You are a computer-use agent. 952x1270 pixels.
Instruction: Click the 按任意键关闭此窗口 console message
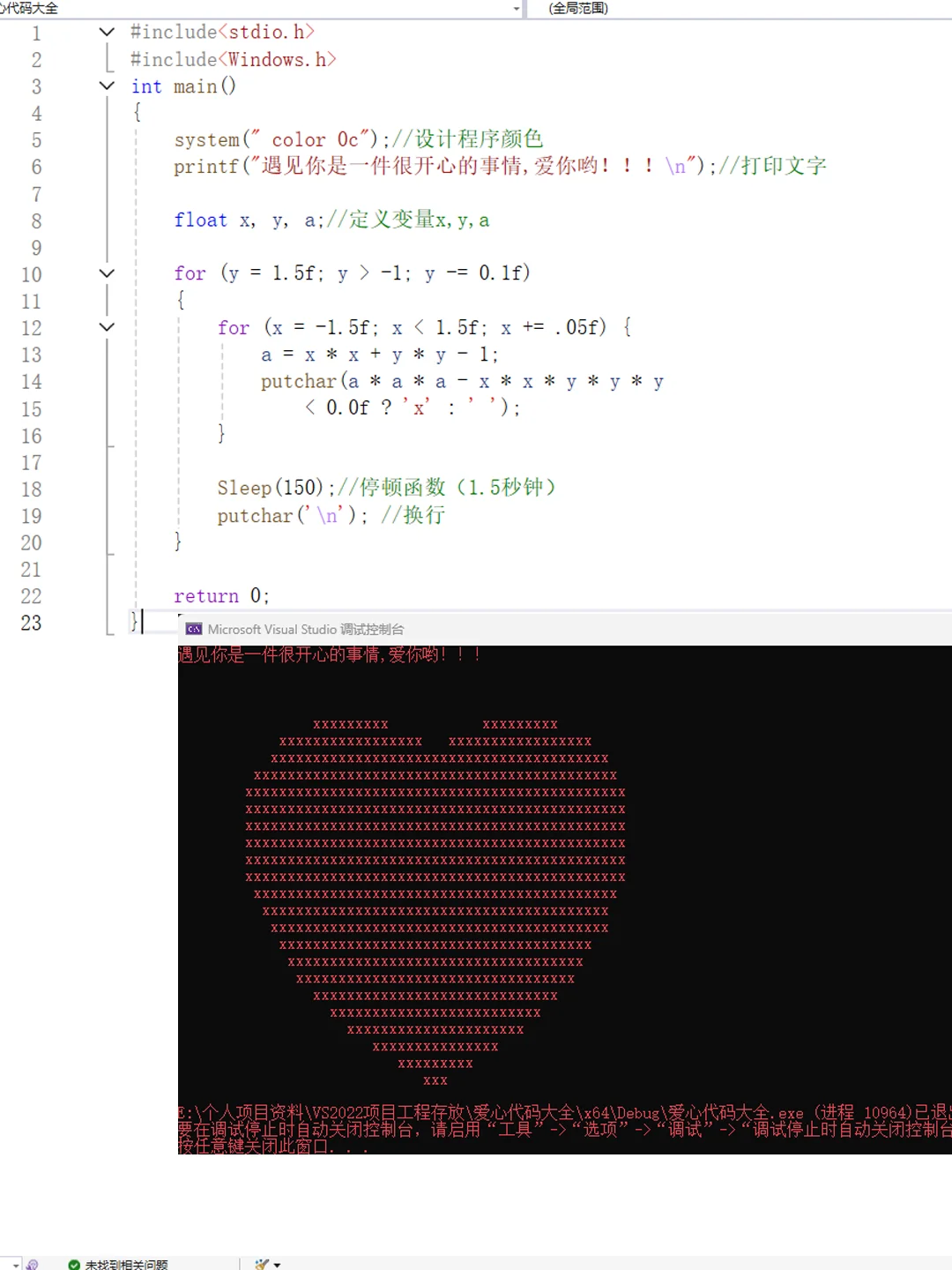(271, 1147)
